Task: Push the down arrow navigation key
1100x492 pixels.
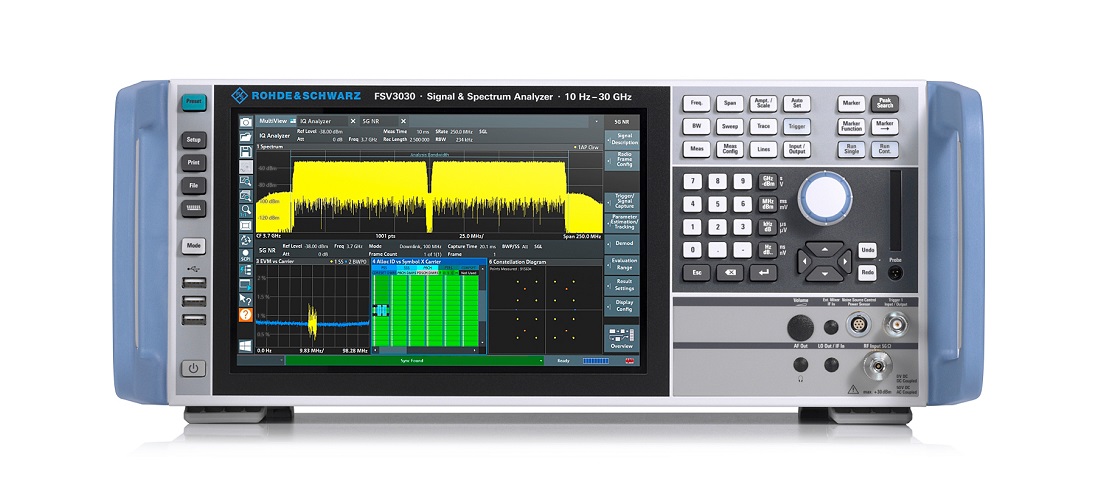Action: 824,274
